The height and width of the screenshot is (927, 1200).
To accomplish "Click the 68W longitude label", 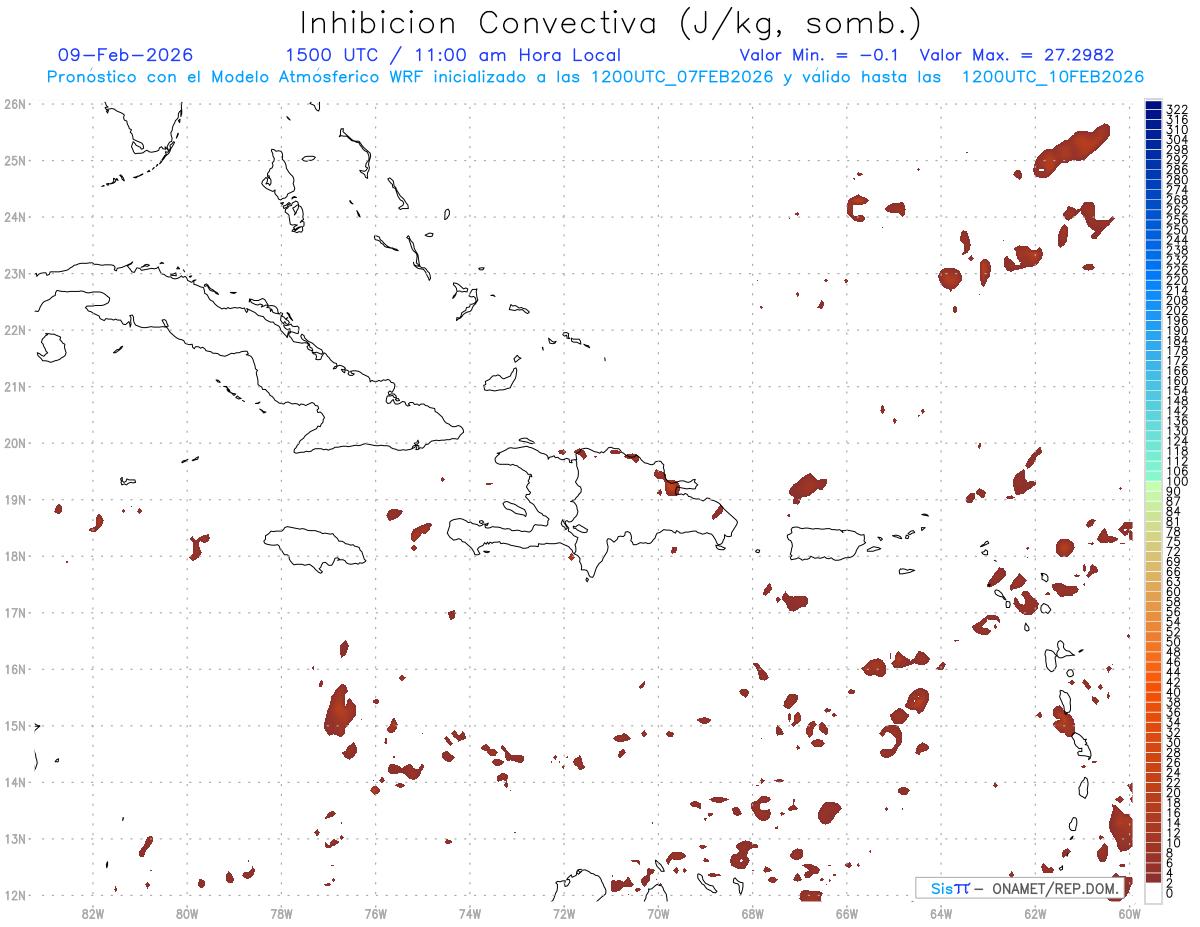I will [752, 912].
